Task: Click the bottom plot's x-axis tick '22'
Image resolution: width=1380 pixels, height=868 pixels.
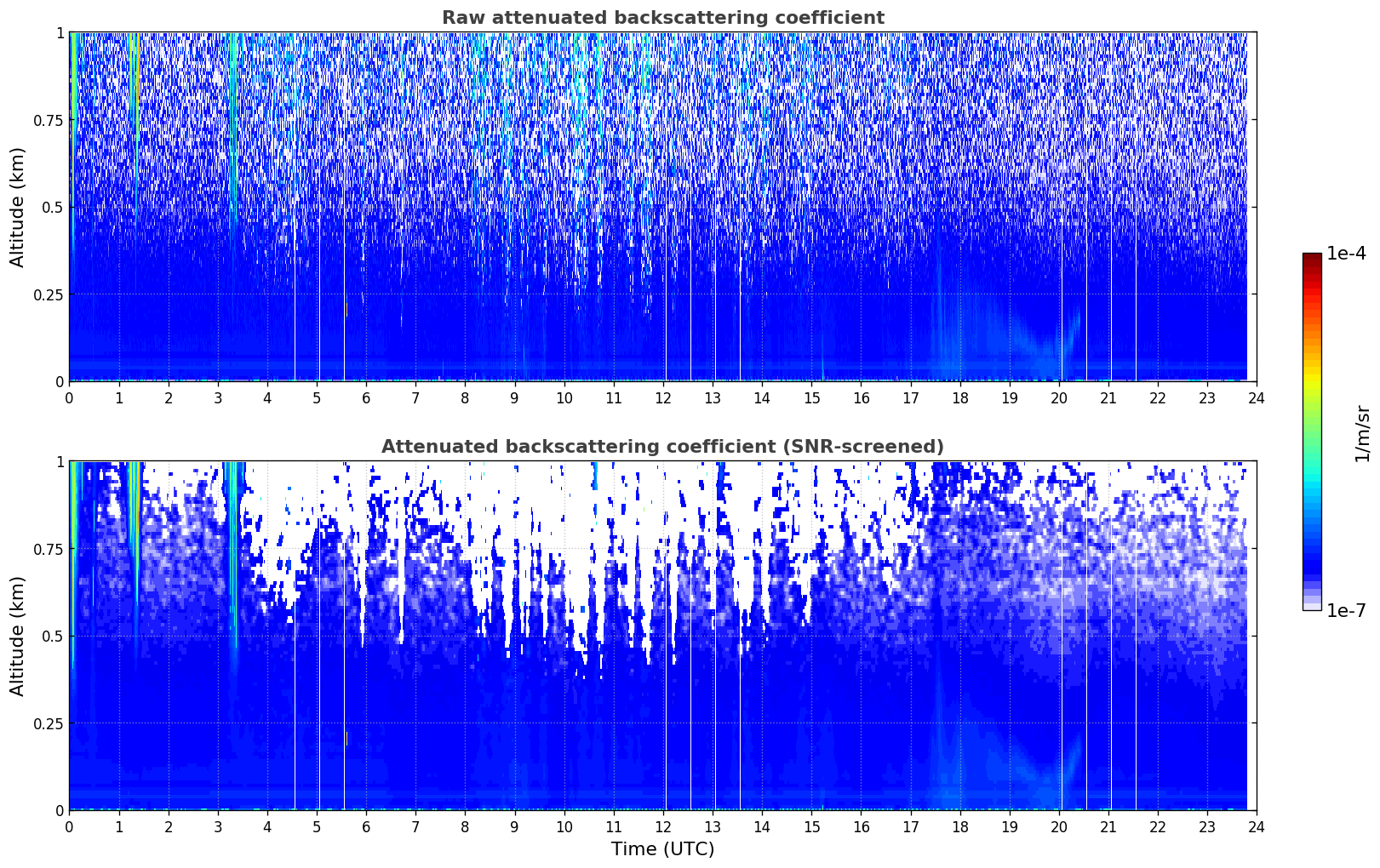Action: click(1157, 826)
